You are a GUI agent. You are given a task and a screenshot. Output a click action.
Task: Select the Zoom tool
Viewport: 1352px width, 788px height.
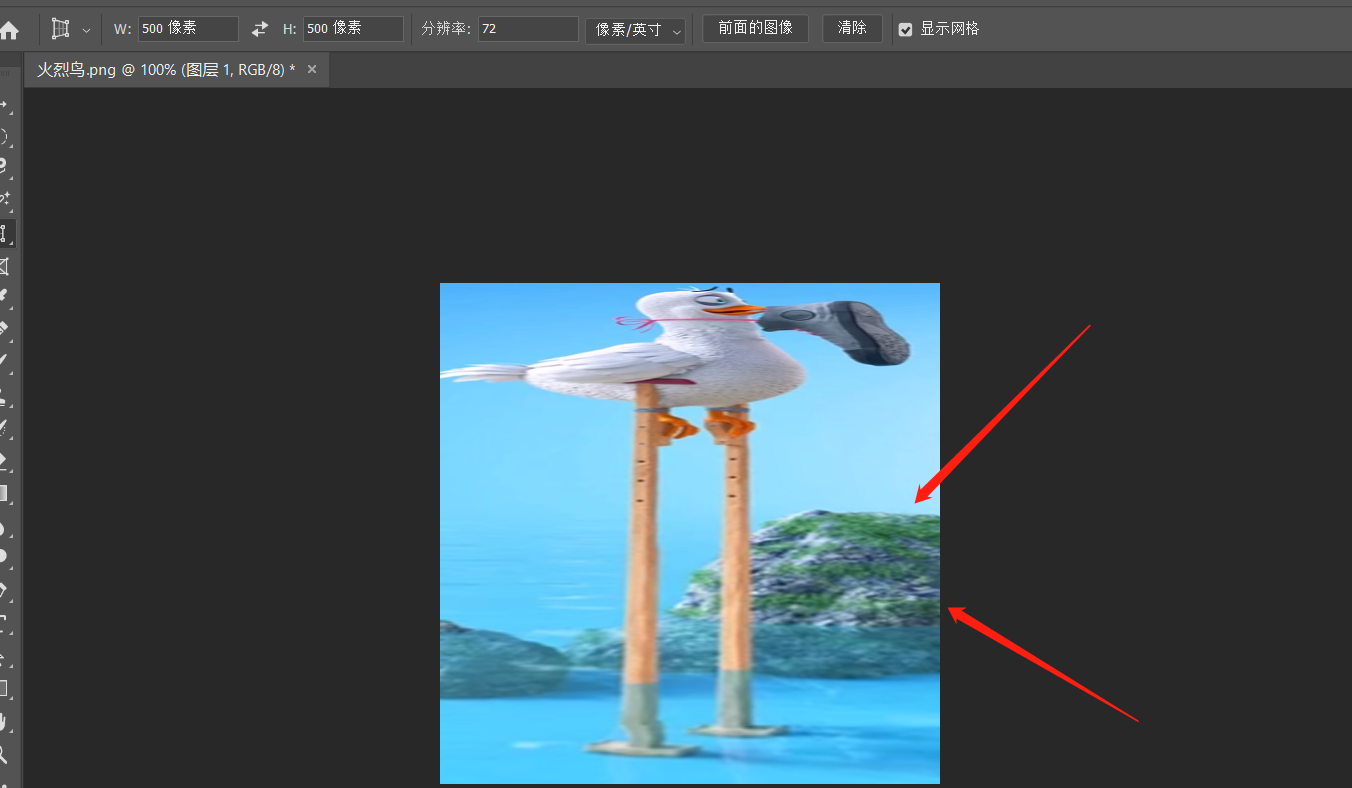(4, 753)
